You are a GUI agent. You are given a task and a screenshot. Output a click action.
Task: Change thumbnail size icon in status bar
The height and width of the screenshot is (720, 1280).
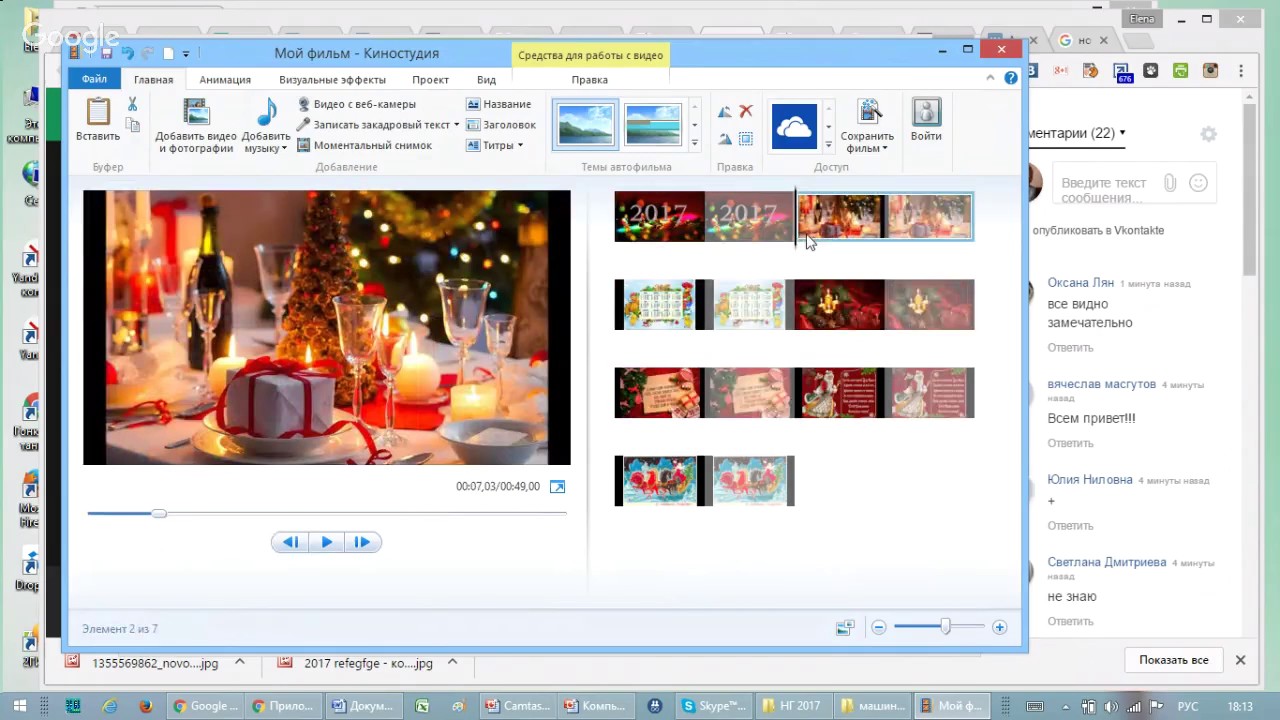pos(845,628)
